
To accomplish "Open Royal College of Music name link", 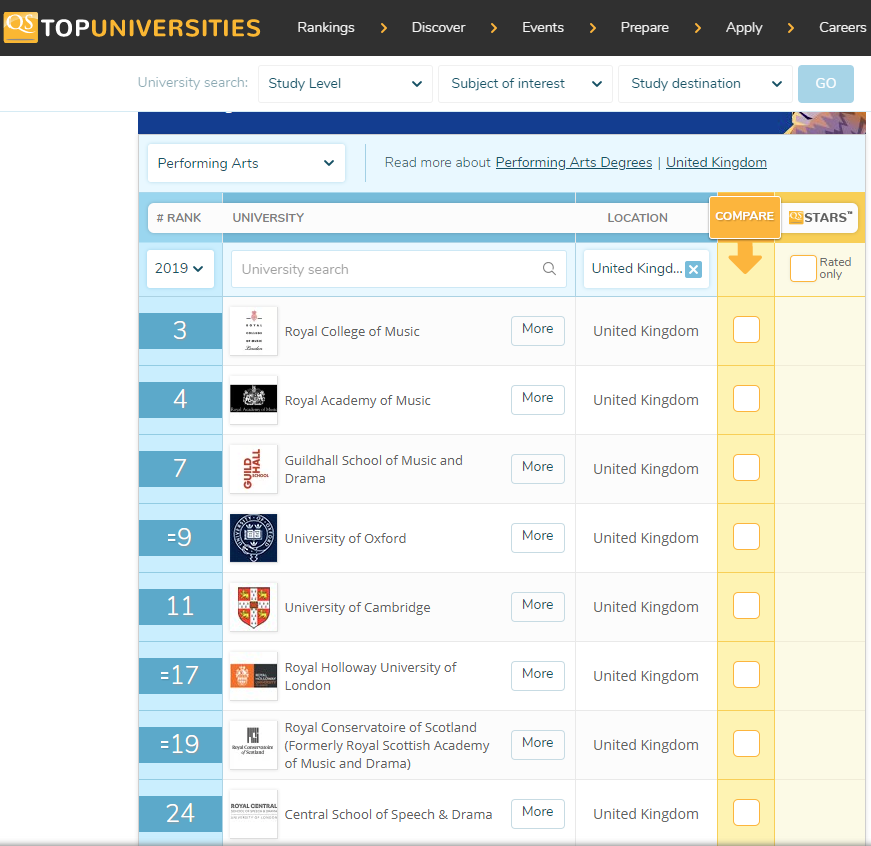I will (352, 332).
